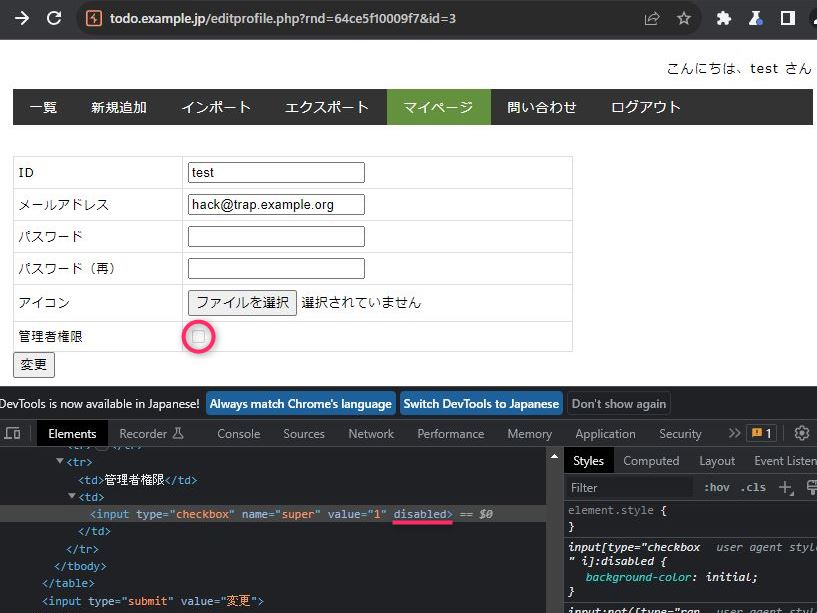Add new style rule plus icon
Image resolution: width=817 pixels, height=613 pixels.
pos(786,488)
